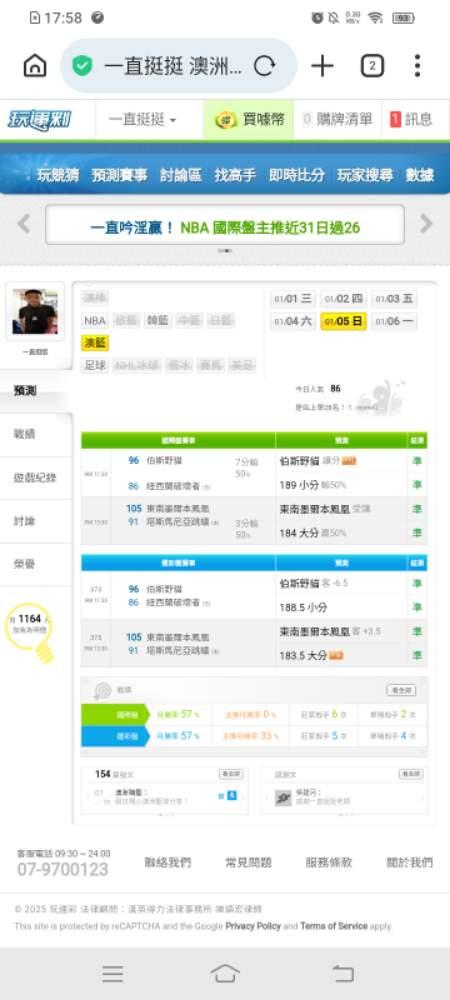Open the tab switcher showing 2
Screen dimensions: 450x1000
(x=372, y=66)
